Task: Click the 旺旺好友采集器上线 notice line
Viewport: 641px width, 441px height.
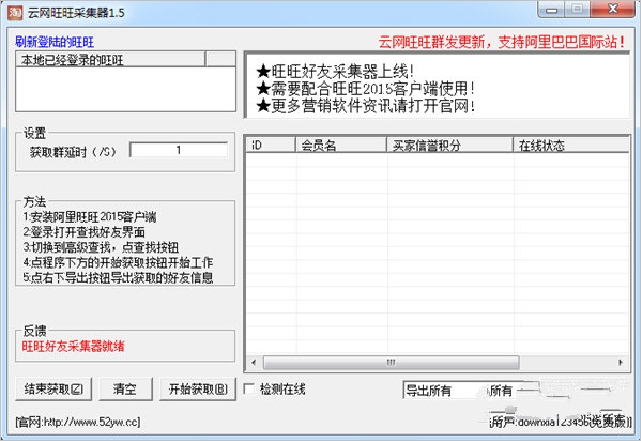Action: coord(335,72)
